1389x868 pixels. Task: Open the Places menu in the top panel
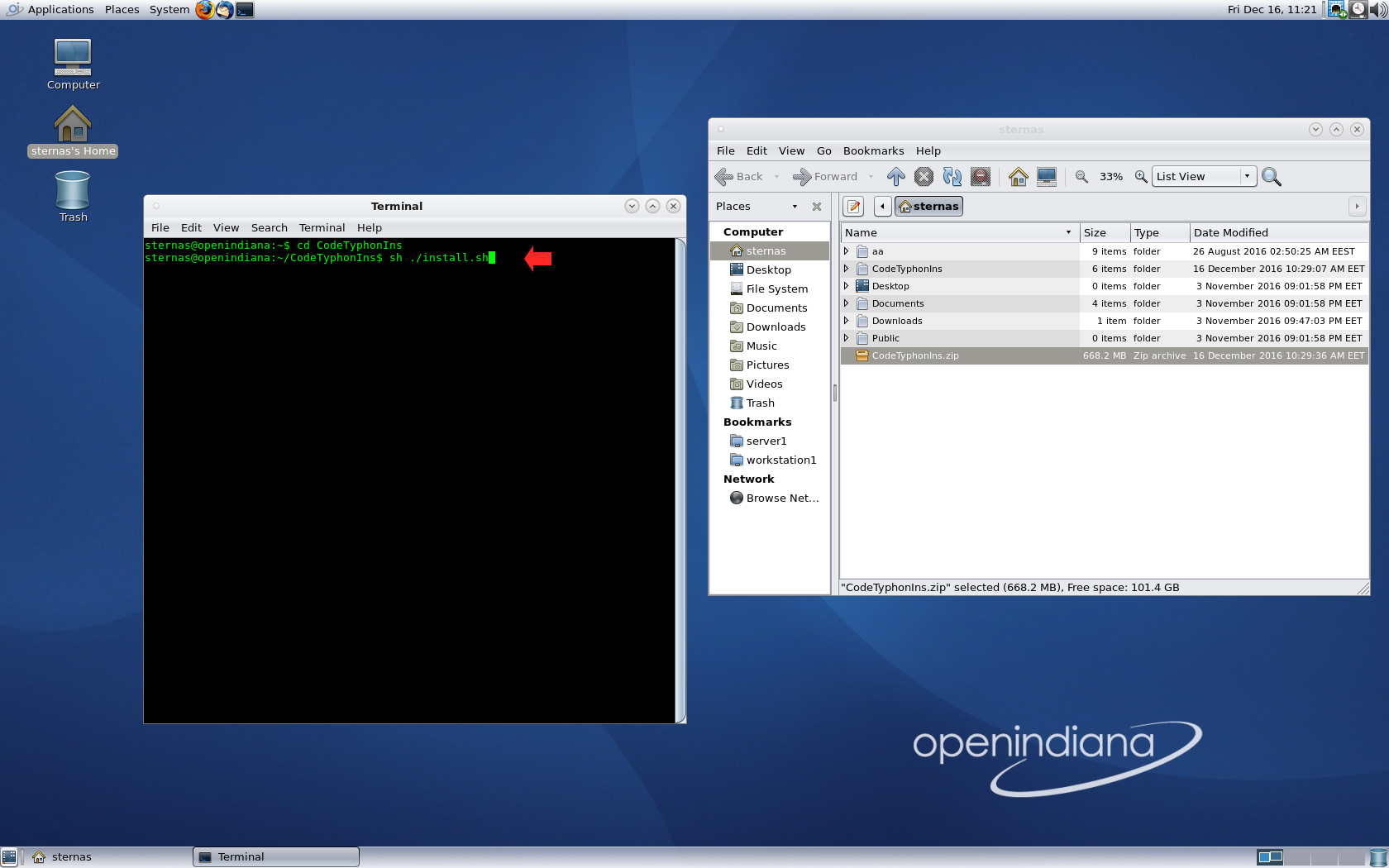click(x=122, y=10)
